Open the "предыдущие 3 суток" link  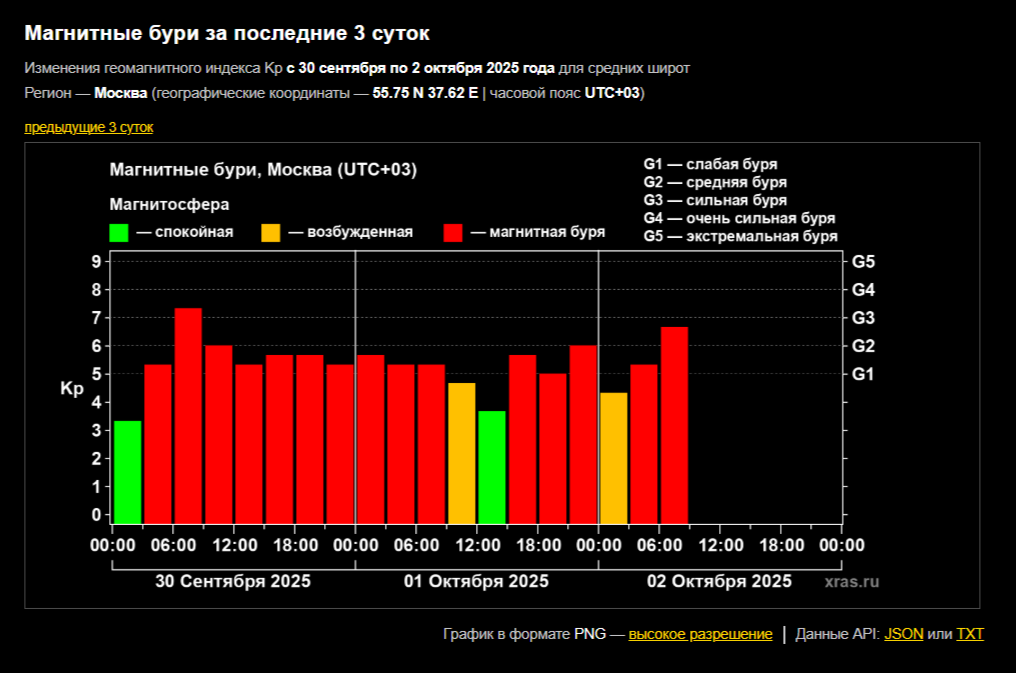[x=88, y=127]
